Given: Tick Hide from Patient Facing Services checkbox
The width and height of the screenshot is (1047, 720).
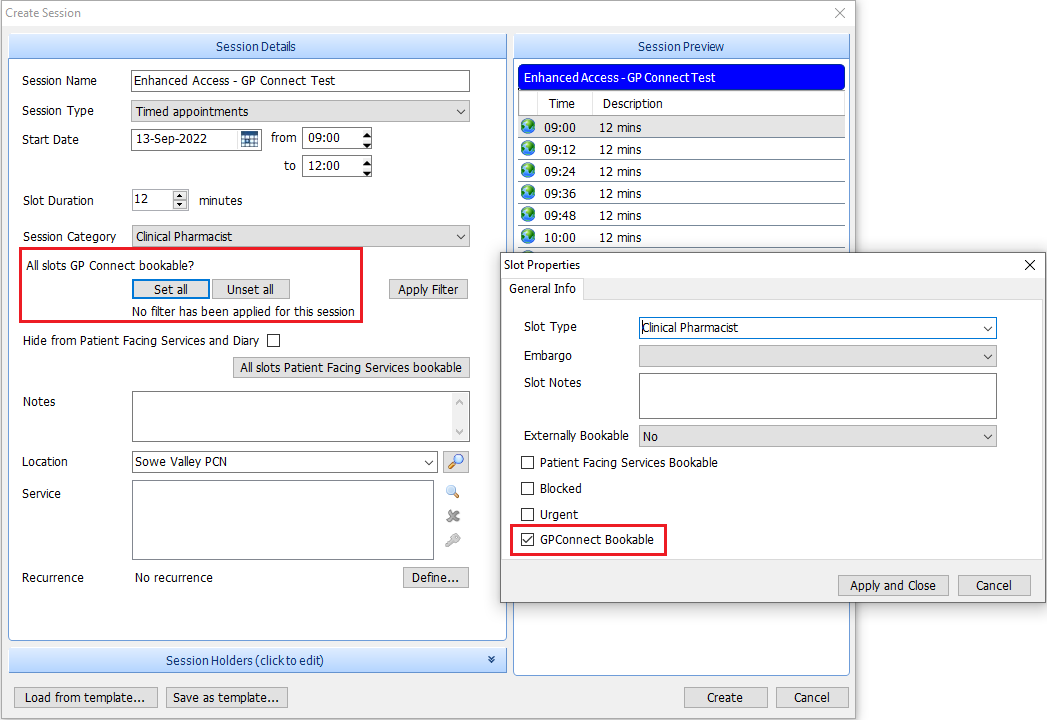Looking at the screenshot, I should (x=273, y=341).
